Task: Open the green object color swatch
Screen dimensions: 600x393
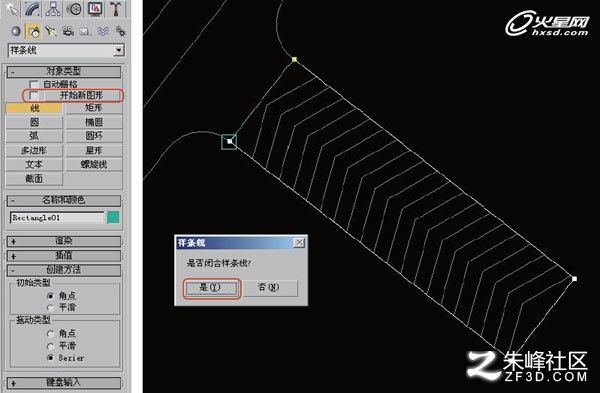Action: pos(113,217)
